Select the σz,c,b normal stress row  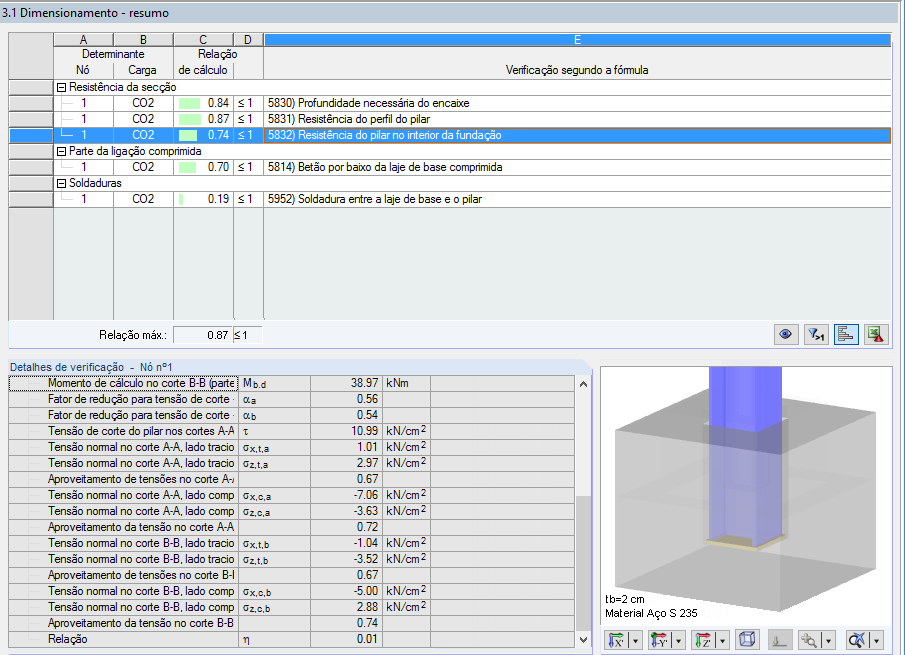[x=291, y=607]
